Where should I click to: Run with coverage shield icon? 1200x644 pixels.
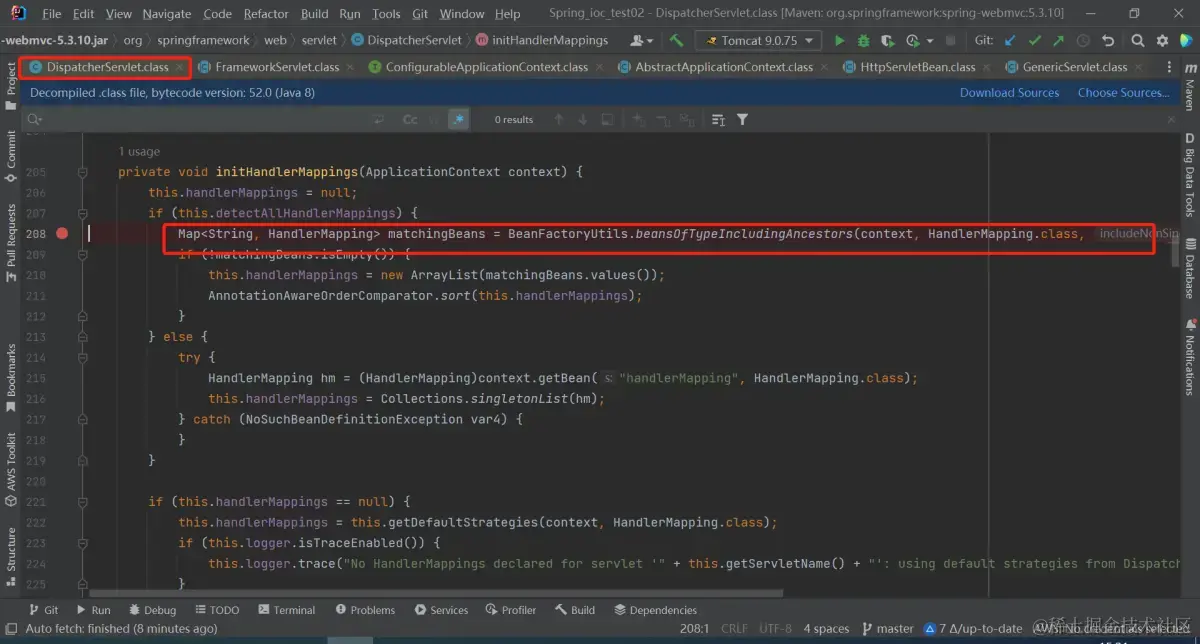coord(887,41)
